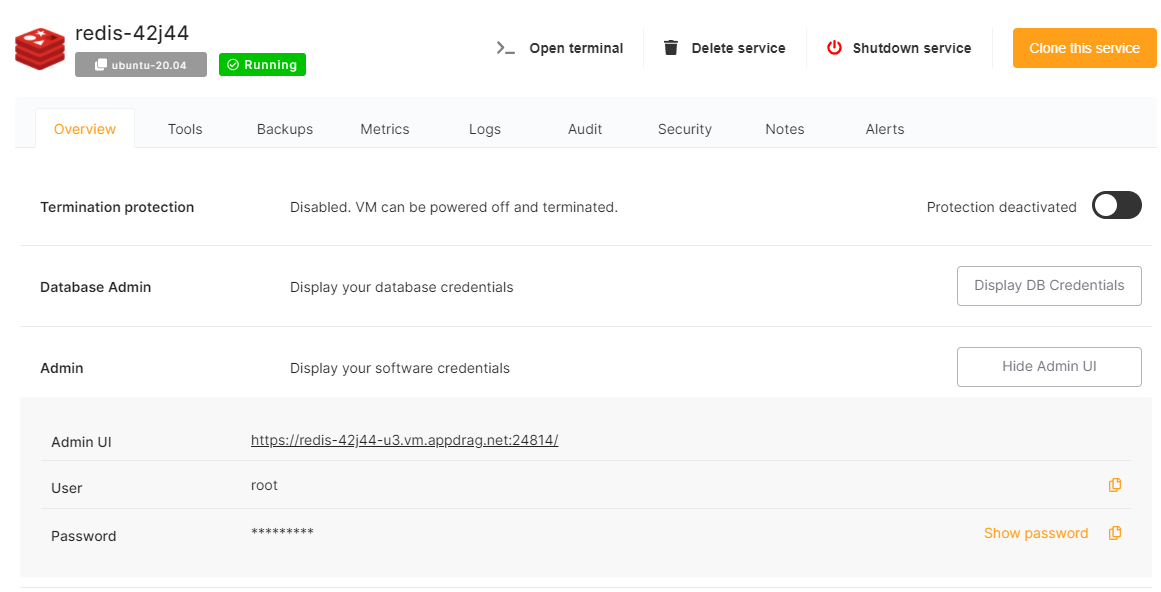
Task: Click the ubuntu-20.04 OS badge
Action: click(141, 65)
